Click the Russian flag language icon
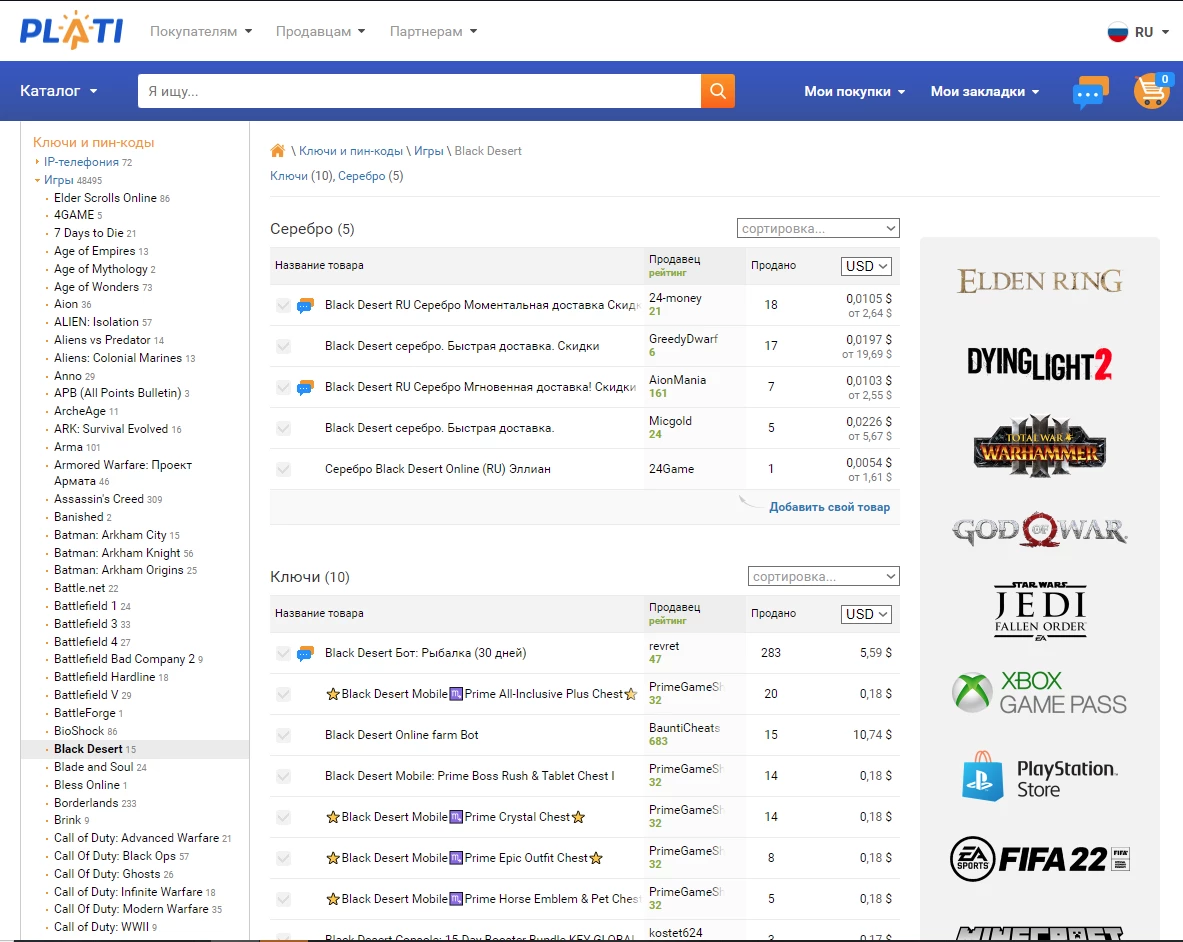The width and height of the screenshot is (1183, 942). (1117, 32)
